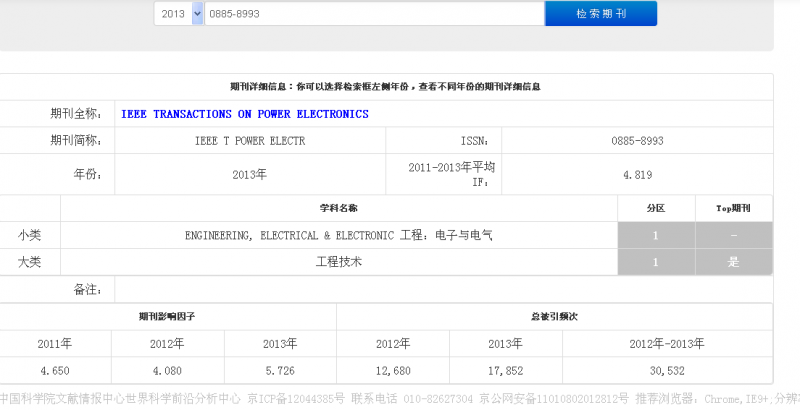Screen dimensions: 800x410
Task: Click the 是 Top journal cell
Action: 733,262
